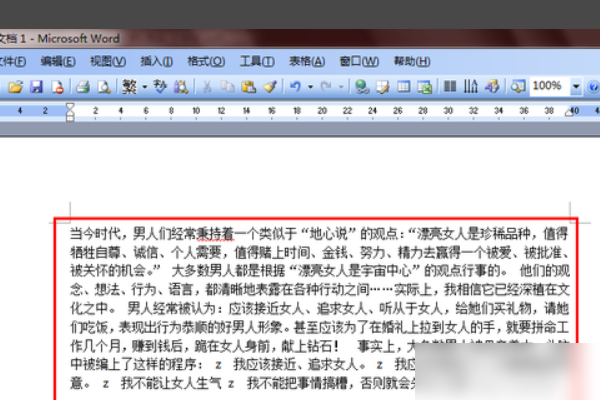This screenshot has width=600, height=400.
Task: Open the 工具(T) menu
Action: (x=257, y=61)
